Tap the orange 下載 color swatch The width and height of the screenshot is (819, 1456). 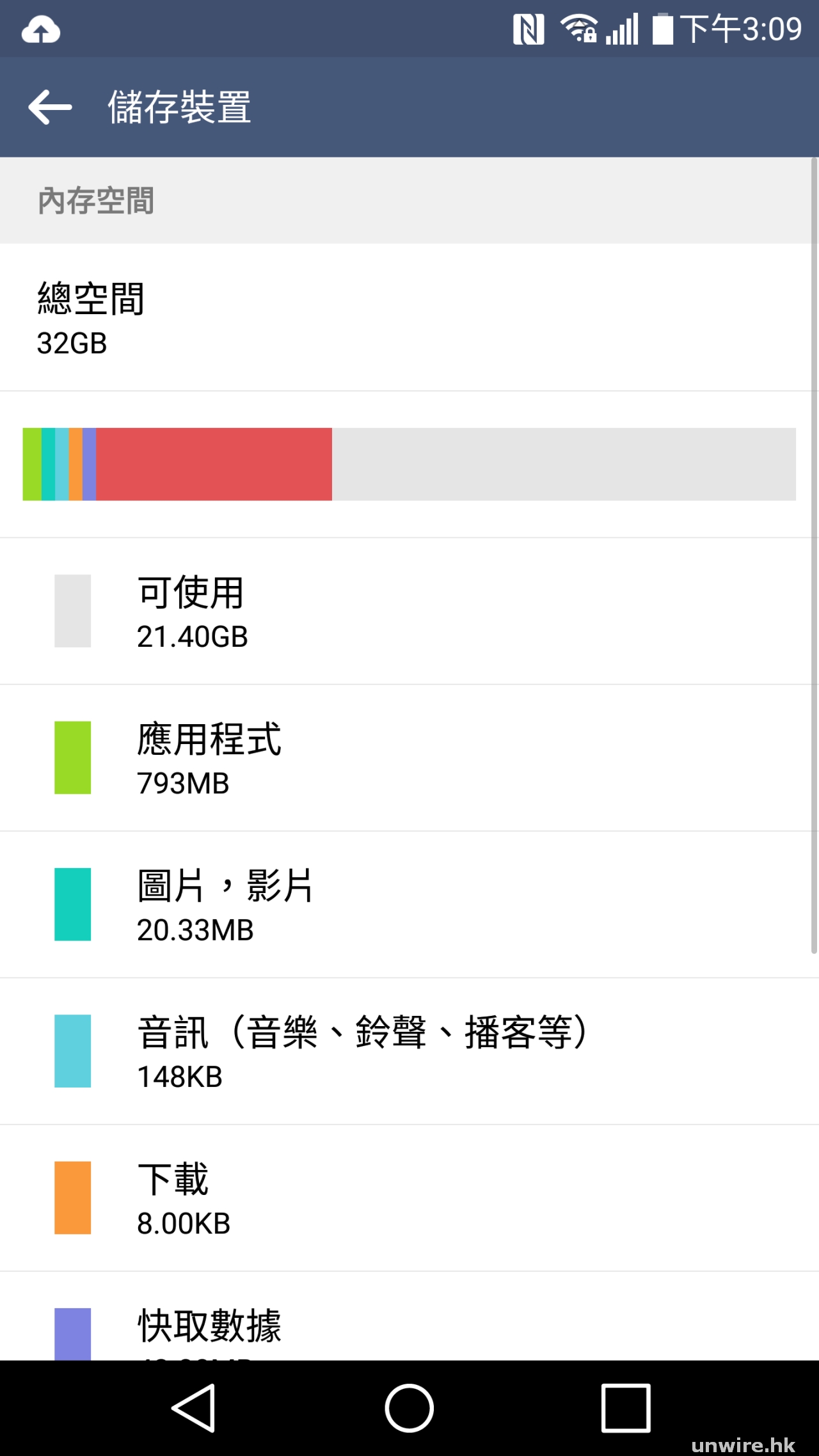(72, 1198)
